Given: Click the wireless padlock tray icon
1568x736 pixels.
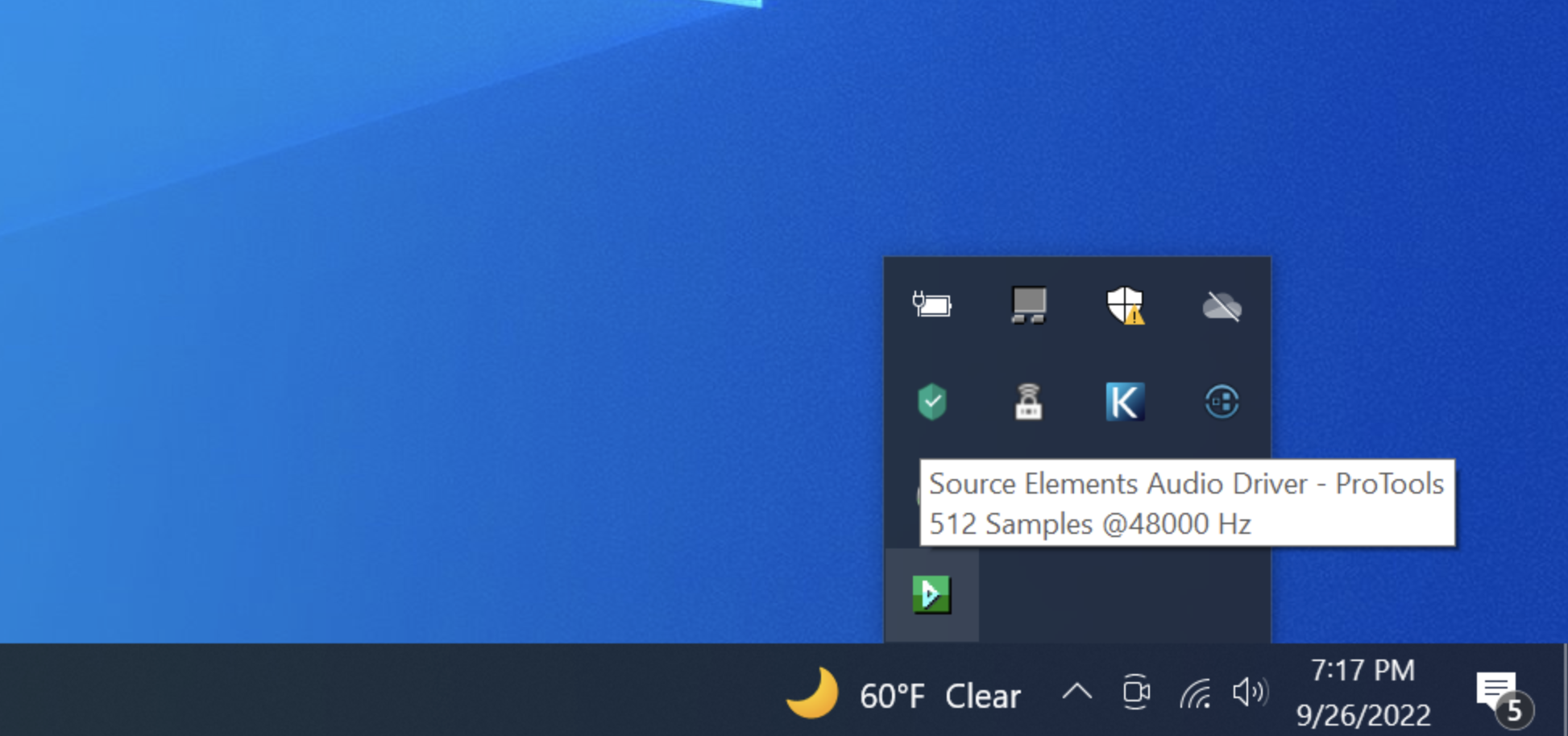Looking at the screenshot, I should (1028, 402).
